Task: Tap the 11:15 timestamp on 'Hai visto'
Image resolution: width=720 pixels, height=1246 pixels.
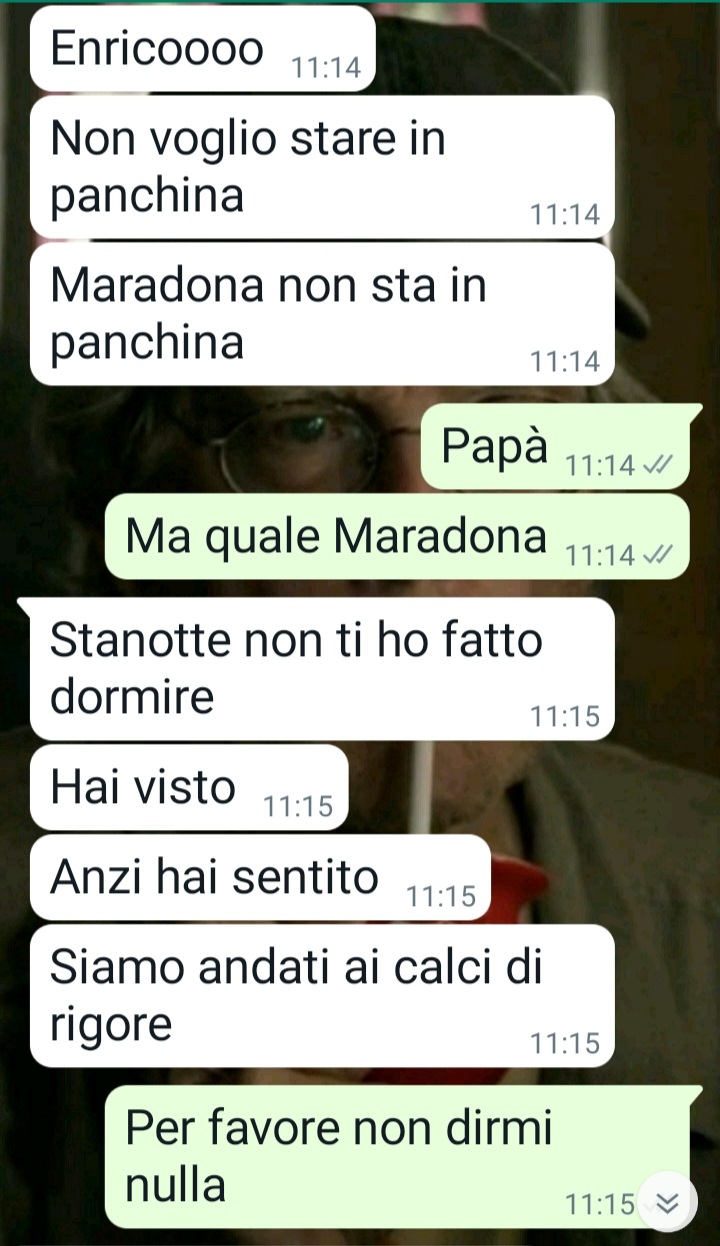Action: pyautogui.click(x=298, y=806)
